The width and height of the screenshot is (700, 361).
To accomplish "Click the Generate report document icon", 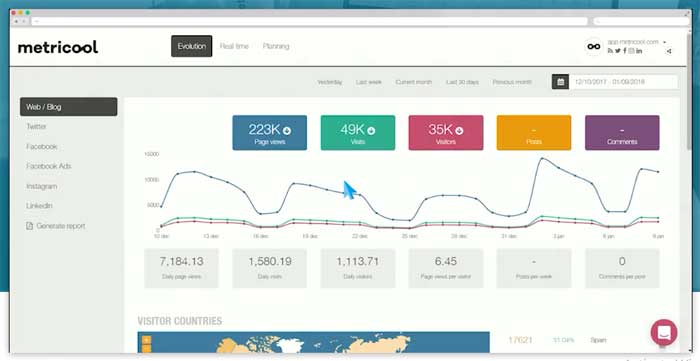I will coord(29,226).
